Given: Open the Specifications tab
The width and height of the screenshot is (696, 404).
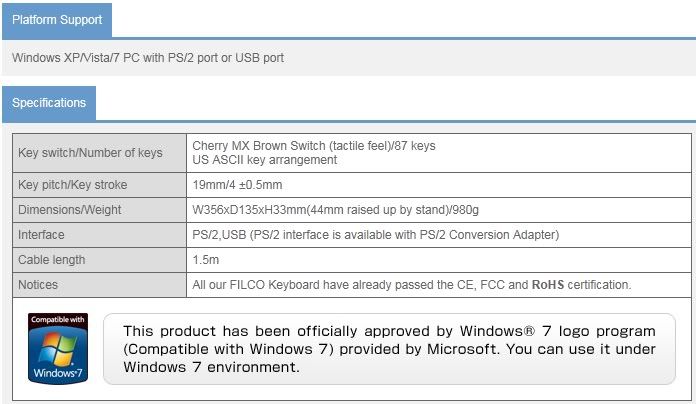Looking at the screenshot, I should click(49, 103).
